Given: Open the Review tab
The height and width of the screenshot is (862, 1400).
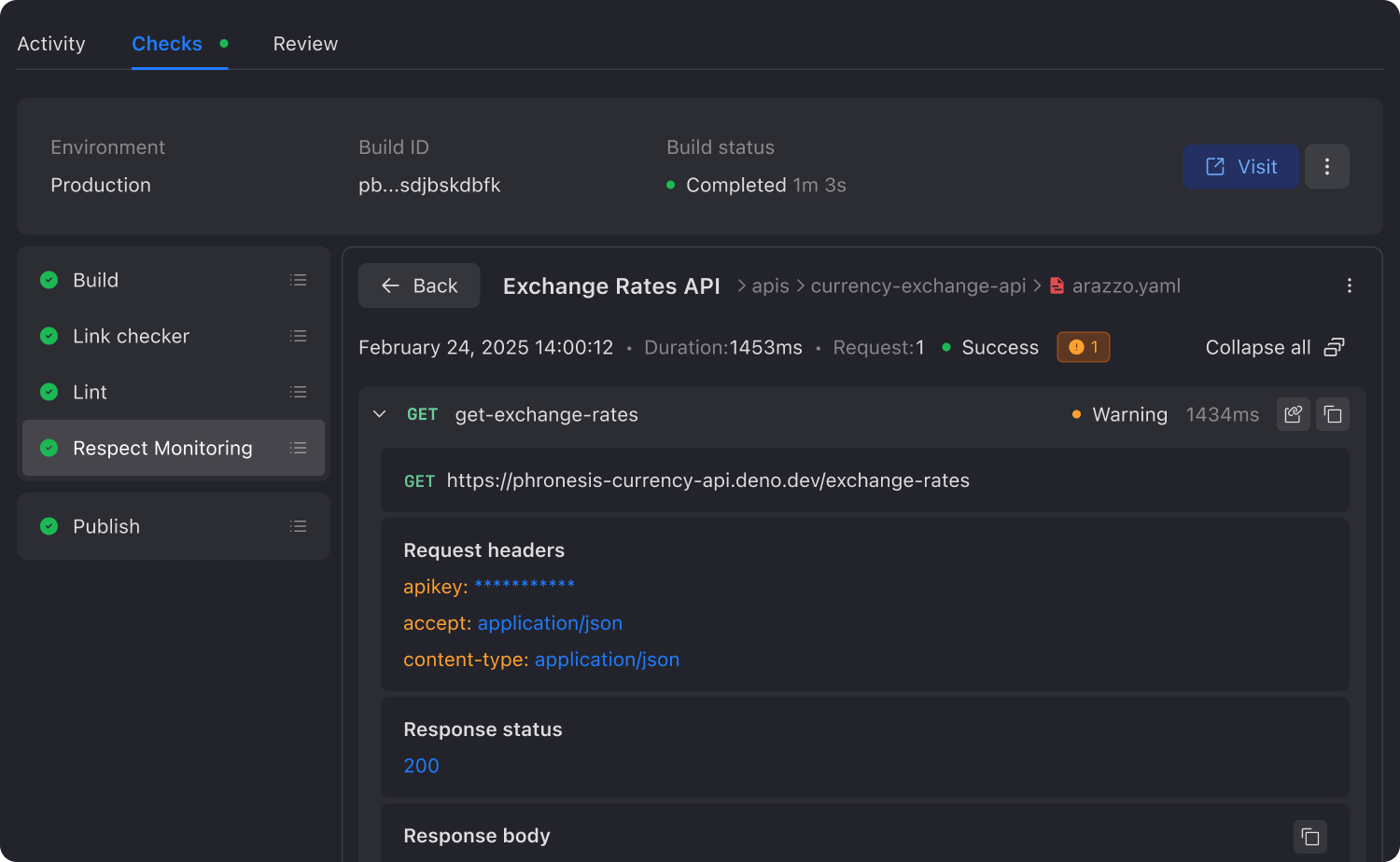Looking at the screenshot, I should point(305,44).
